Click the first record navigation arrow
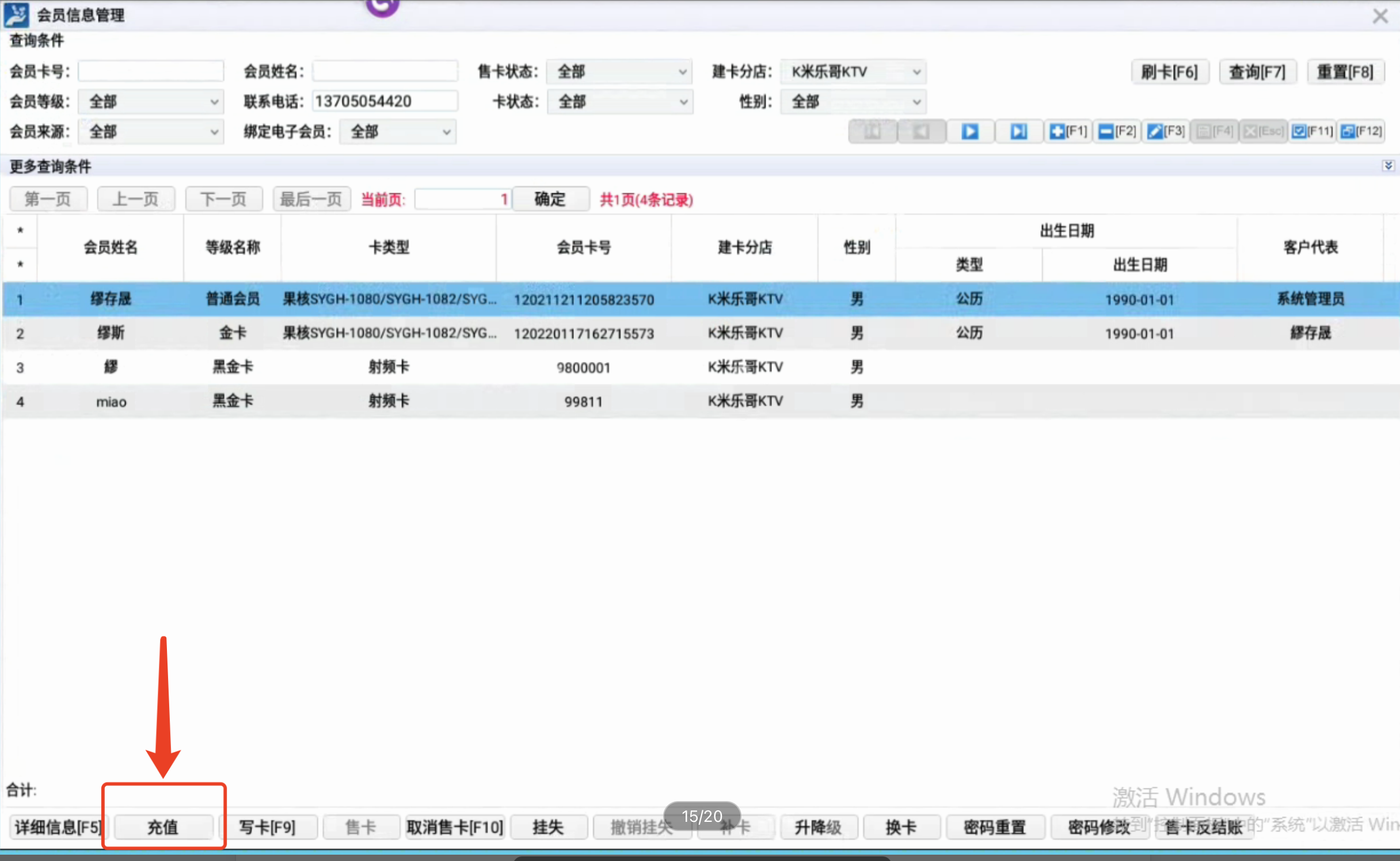The image size is (1400, 861). (x=873, y=132)
